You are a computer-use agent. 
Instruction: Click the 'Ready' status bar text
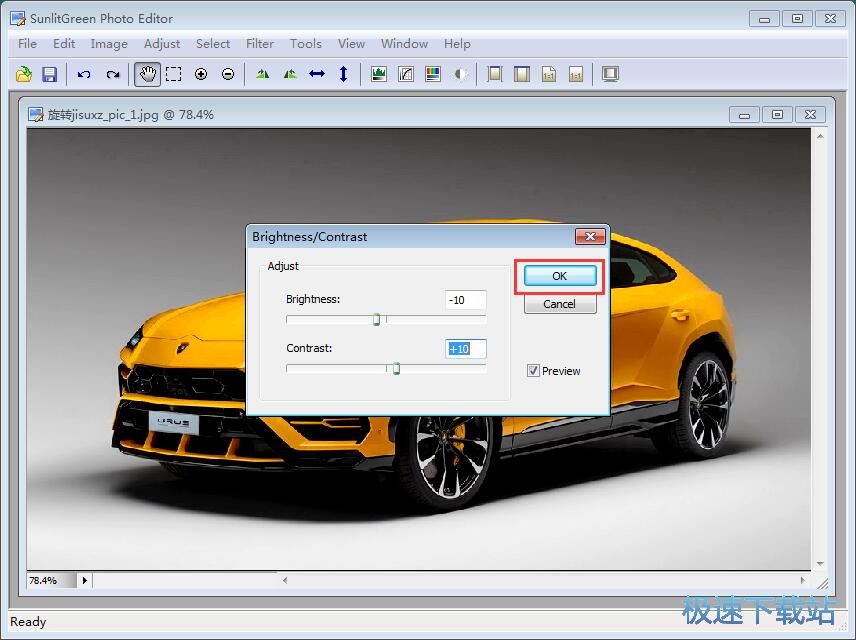point(28,622)
